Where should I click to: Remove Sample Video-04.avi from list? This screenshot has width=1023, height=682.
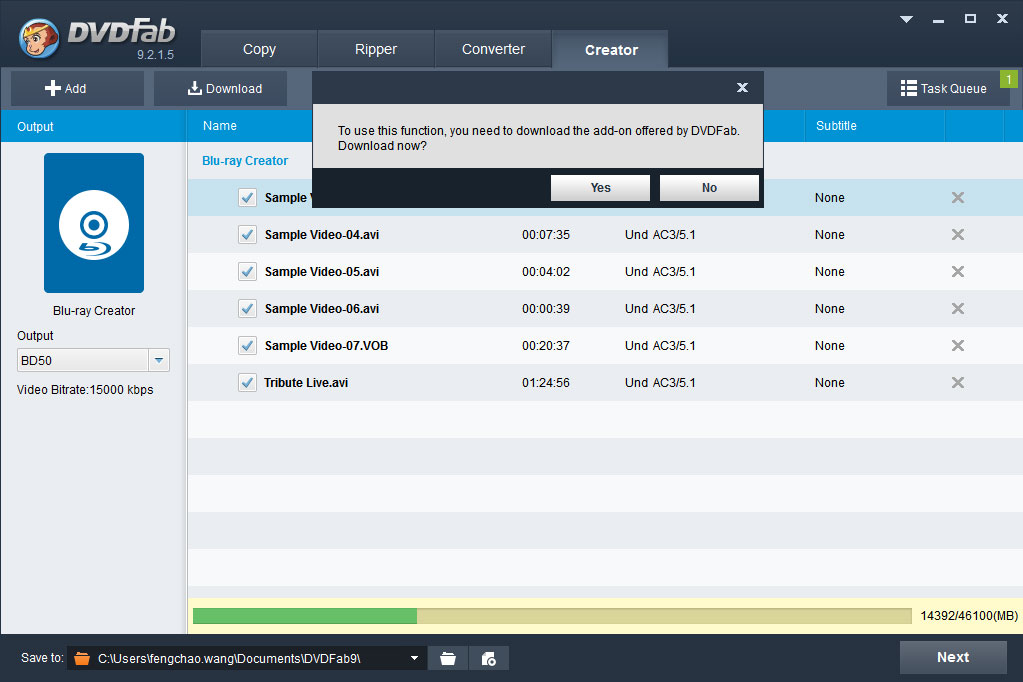point(957,234)
